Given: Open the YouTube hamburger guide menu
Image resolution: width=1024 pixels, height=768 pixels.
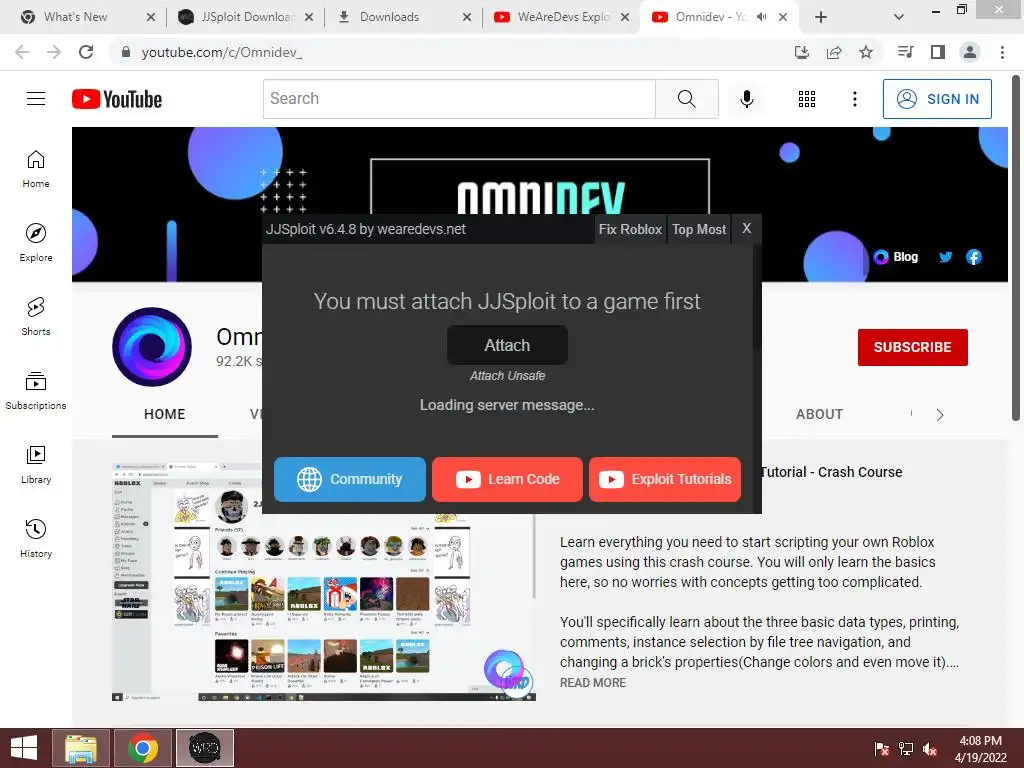Looking at the screenshot, I should click(x=36, y=99).
